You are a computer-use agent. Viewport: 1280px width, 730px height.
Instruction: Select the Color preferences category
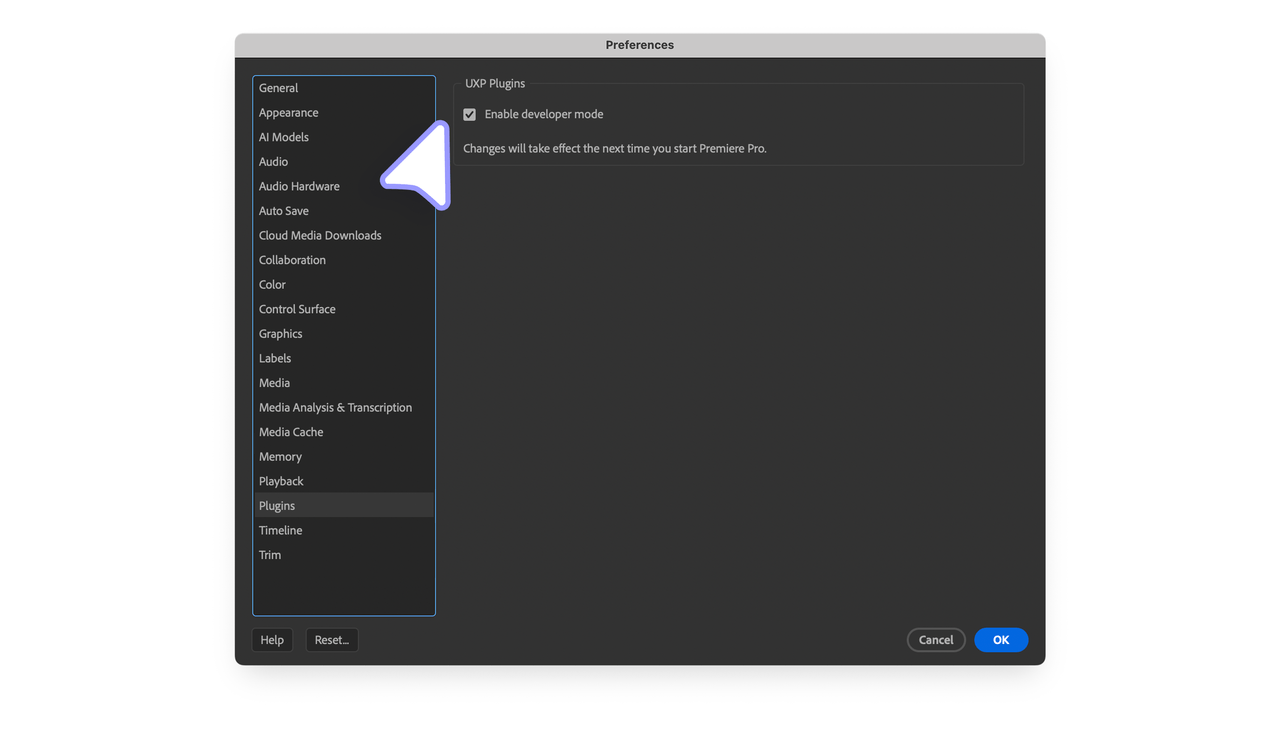pyautogui.click(x=271, y=284)
